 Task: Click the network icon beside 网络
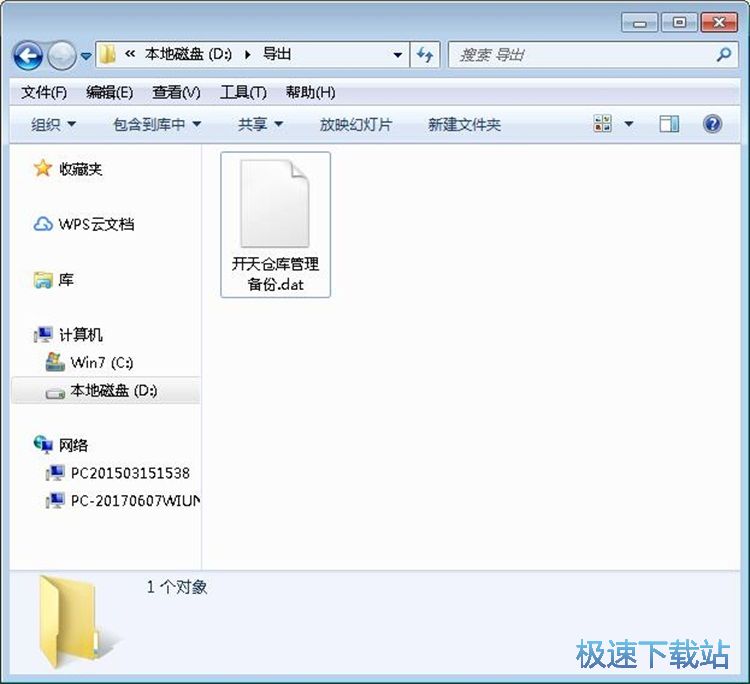click(43, 444)
